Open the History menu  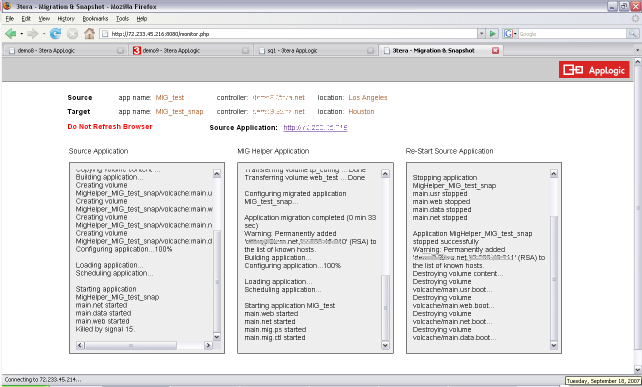(x=66, y=18)
